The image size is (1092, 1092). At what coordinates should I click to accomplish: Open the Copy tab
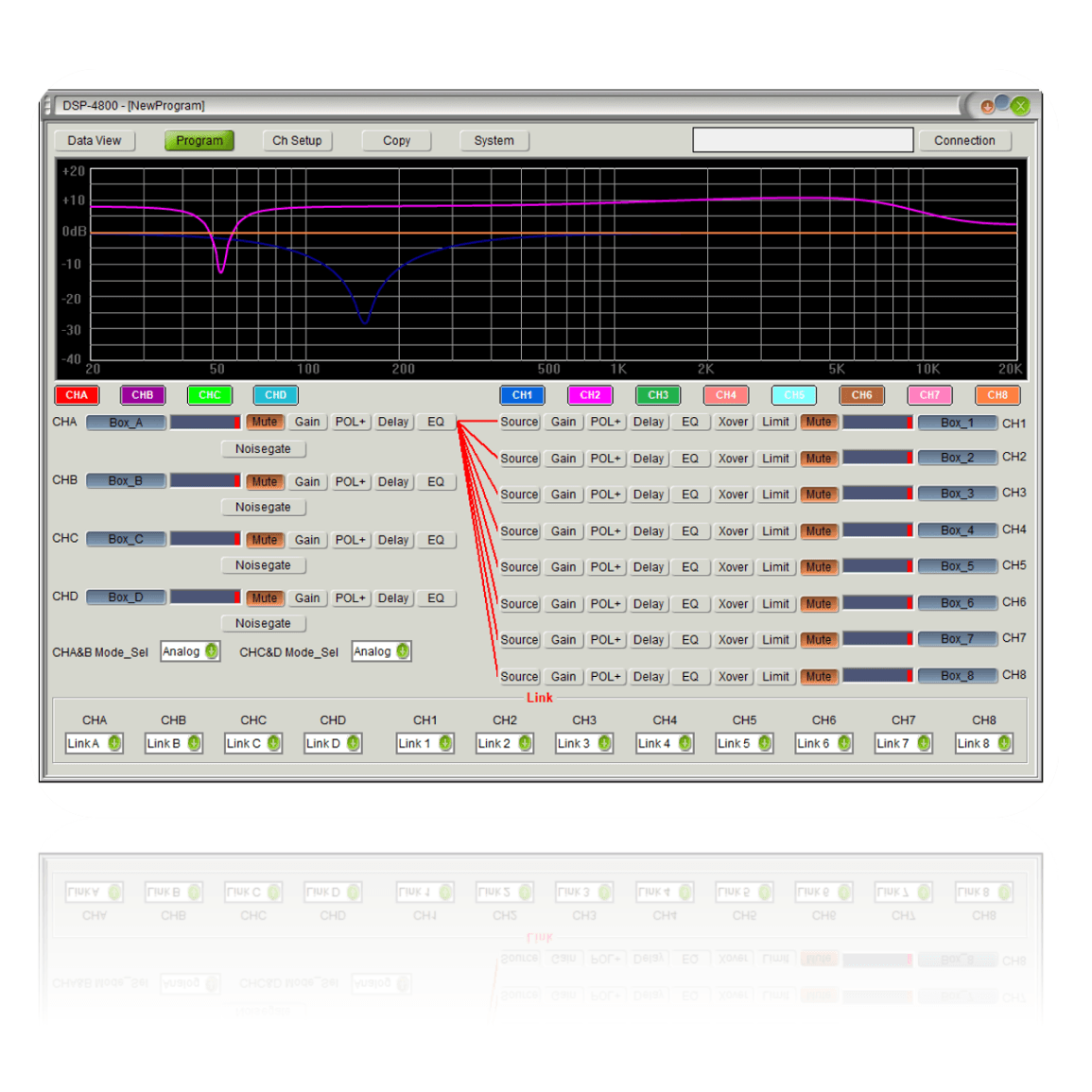click(x=396, y=140)
